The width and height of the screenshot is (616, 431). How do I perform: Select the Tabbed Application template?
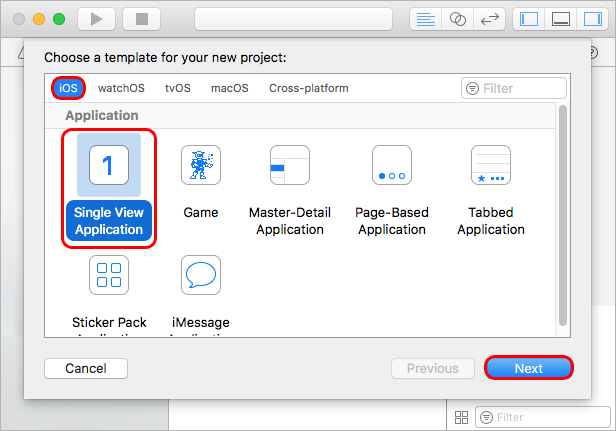pyautogui.click(x=490, y=165)
